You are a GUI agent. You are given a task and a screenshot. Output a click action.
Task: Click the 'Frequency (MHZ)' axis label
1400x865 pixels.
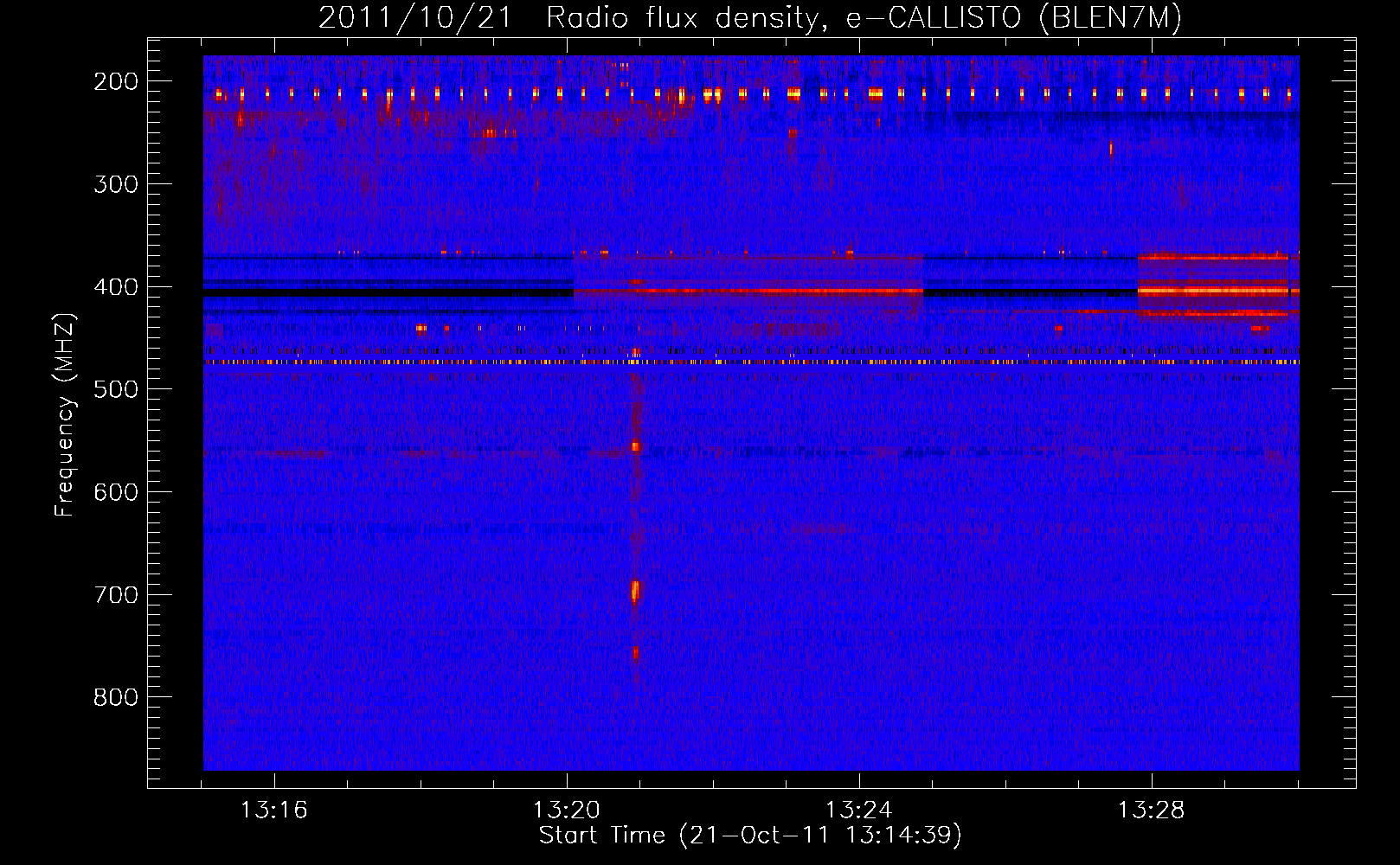65,415
